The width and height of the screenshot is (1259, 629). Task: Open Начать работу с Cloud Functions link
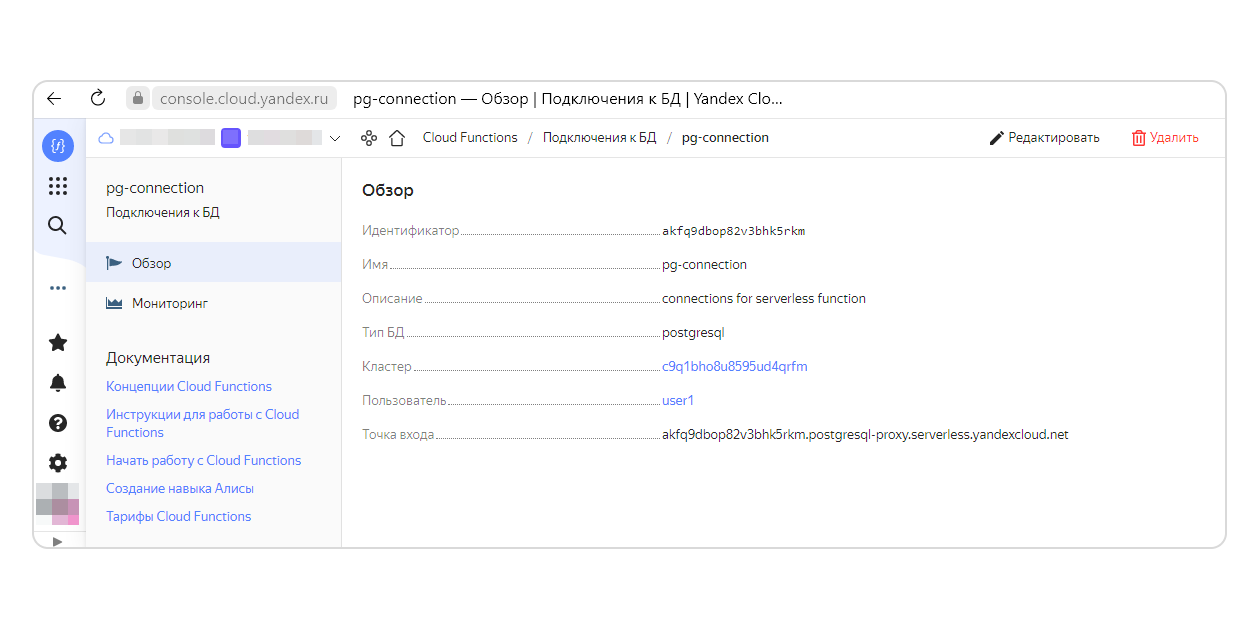(204, 460)
